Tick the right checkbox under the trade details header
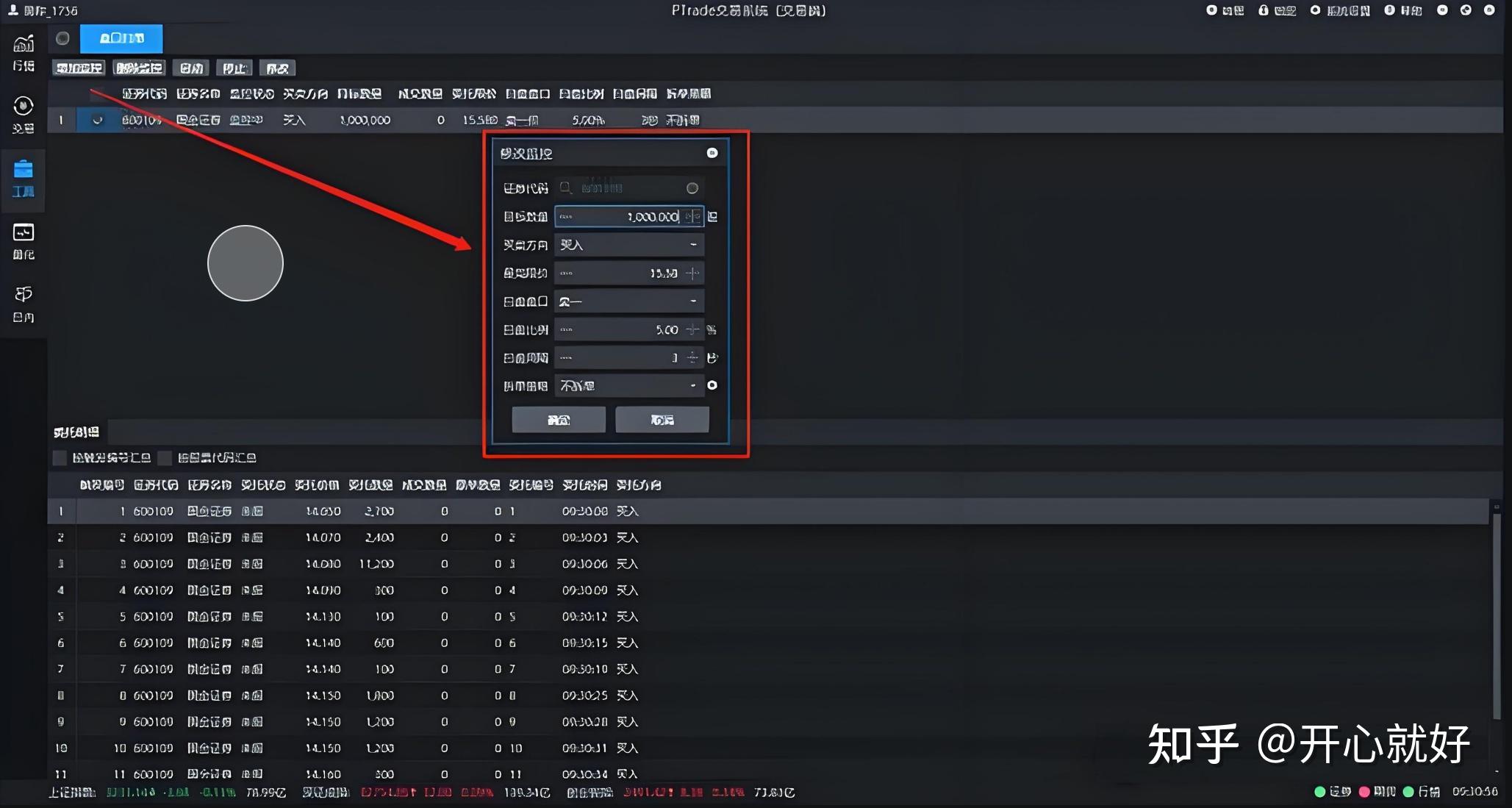 (x=165, y=458)
